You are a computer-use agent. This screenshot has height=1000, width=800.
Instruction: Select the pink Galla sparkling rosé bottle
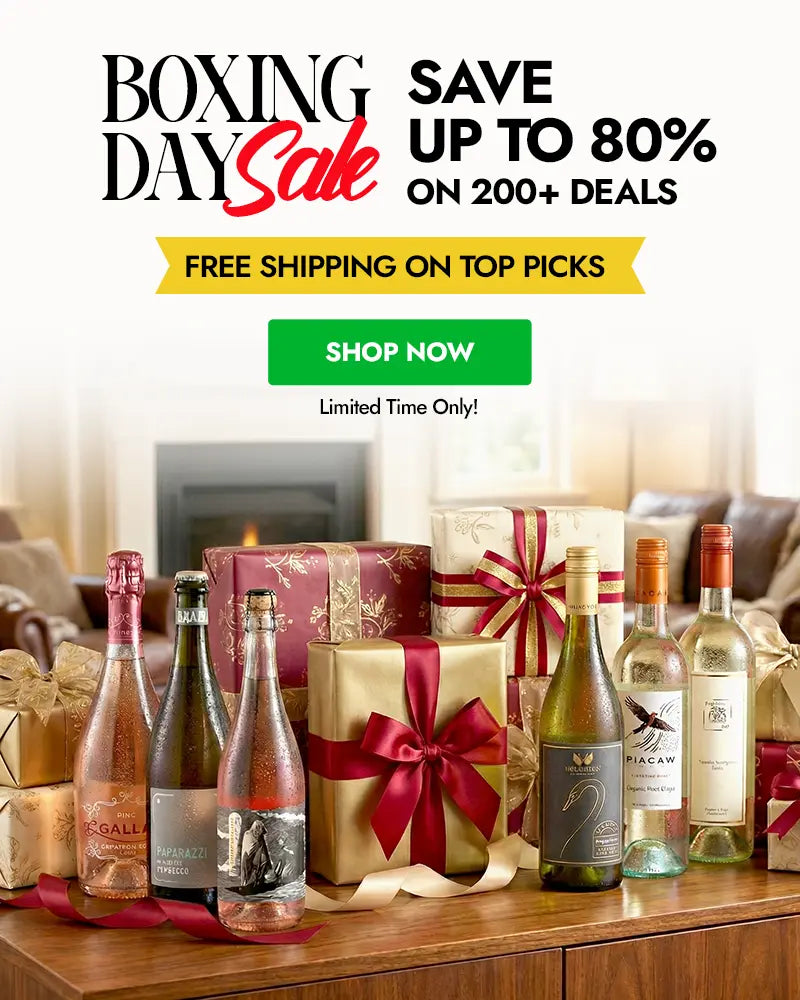coord(117,724)
